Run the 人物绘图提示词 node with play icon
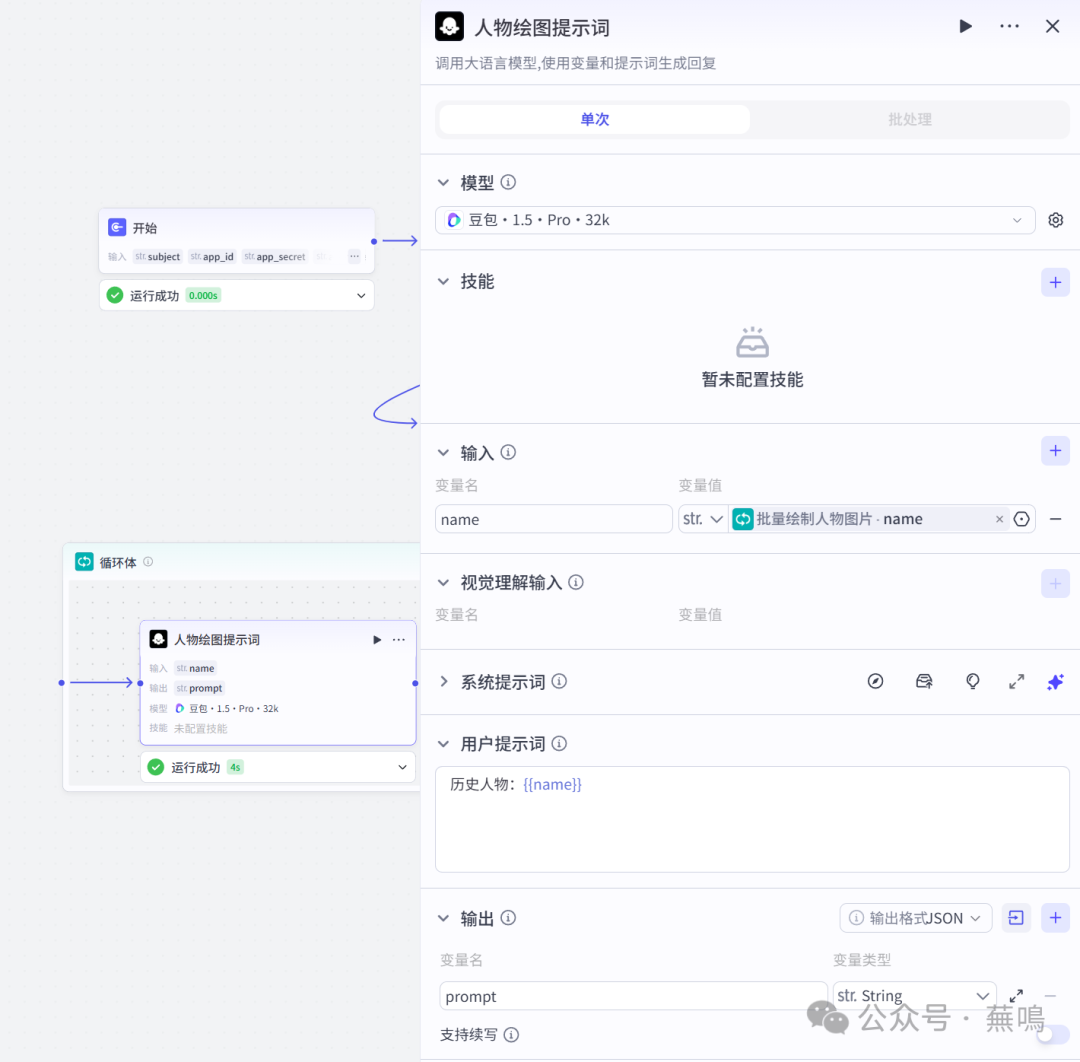1080x1062 pixels. [965, 27]
